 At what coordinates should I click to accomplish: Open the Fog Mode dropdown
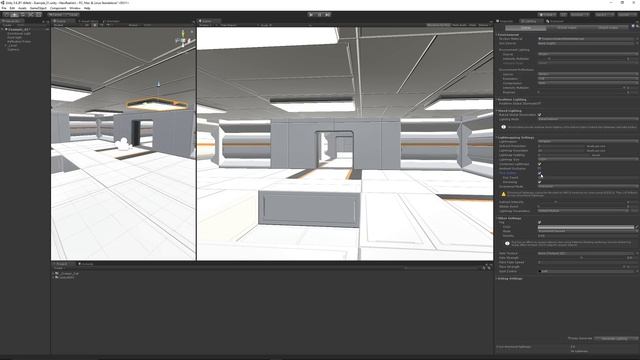point(588,231)
